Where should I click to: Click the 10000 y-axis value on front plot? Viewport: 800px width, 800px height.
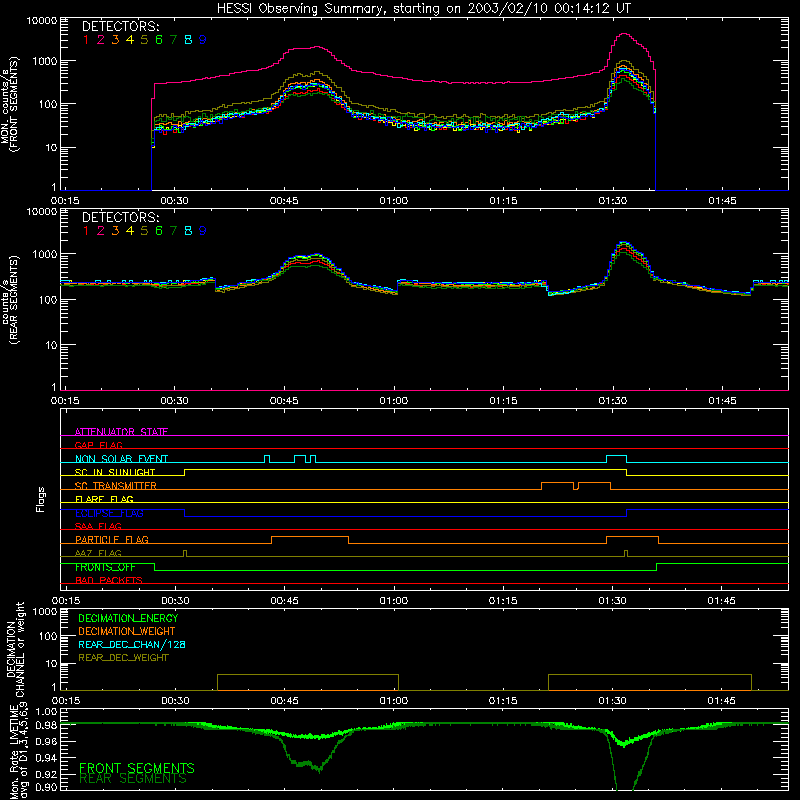(x=42, y=20)
